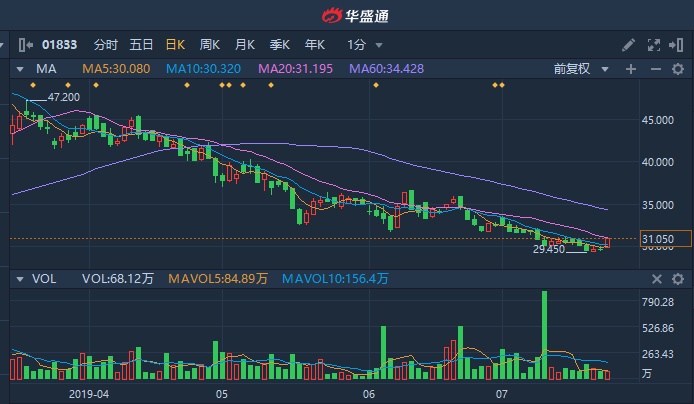Select the 年K yearly chart tab
This screenshot has height=404, width=694.
coord(315,45)
